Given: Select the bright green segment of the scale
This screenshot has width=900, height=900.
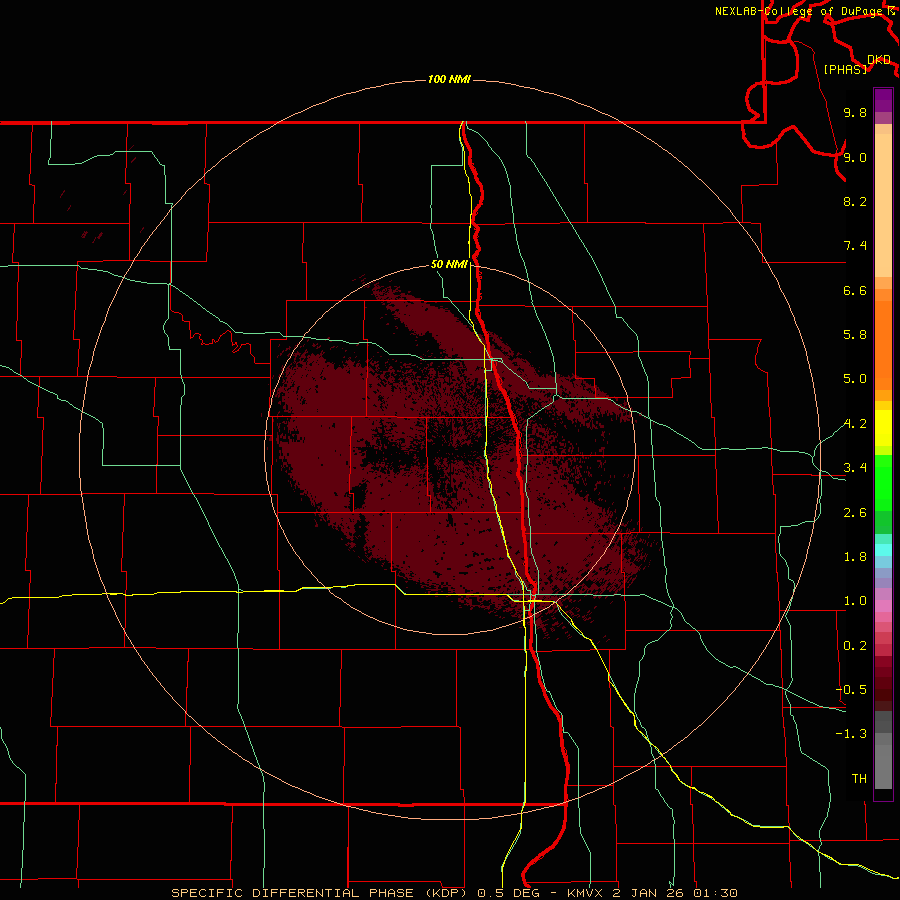Looking at the screenshot, I should tap(883, 482).
